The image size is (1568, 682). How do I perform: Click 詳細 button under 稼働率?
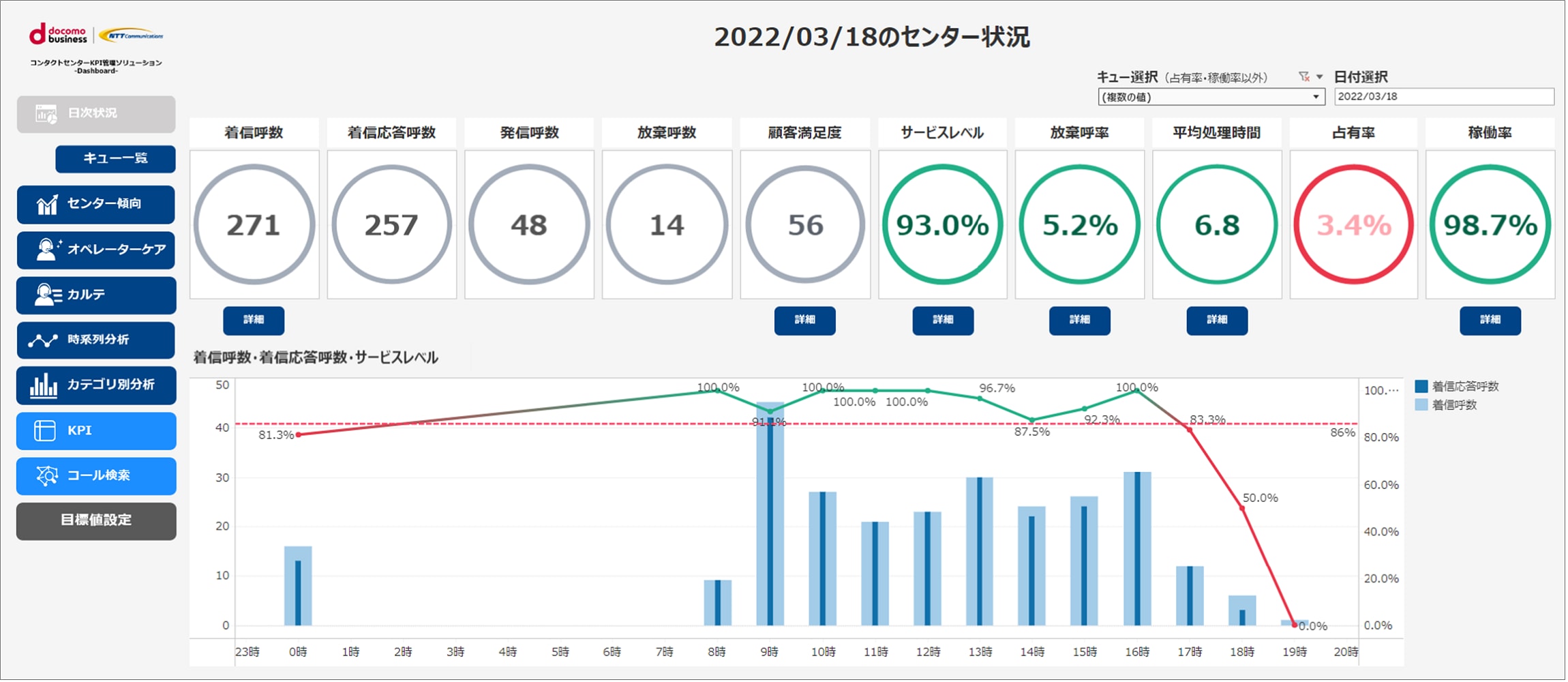pyautogui.click(x=1490, y=321)
